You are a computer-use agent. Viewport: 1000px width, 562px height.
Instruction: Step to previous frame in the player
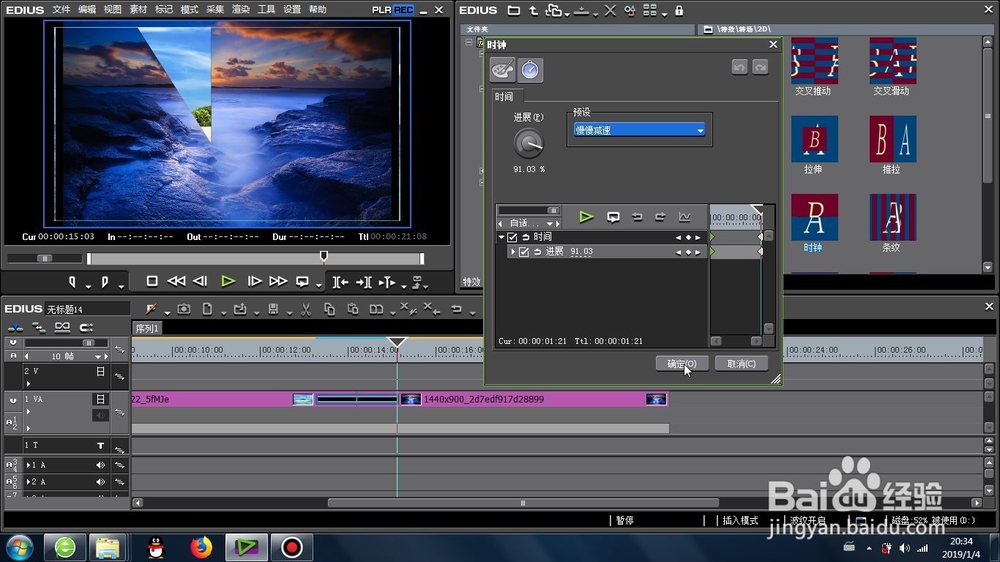pos(200,281)
